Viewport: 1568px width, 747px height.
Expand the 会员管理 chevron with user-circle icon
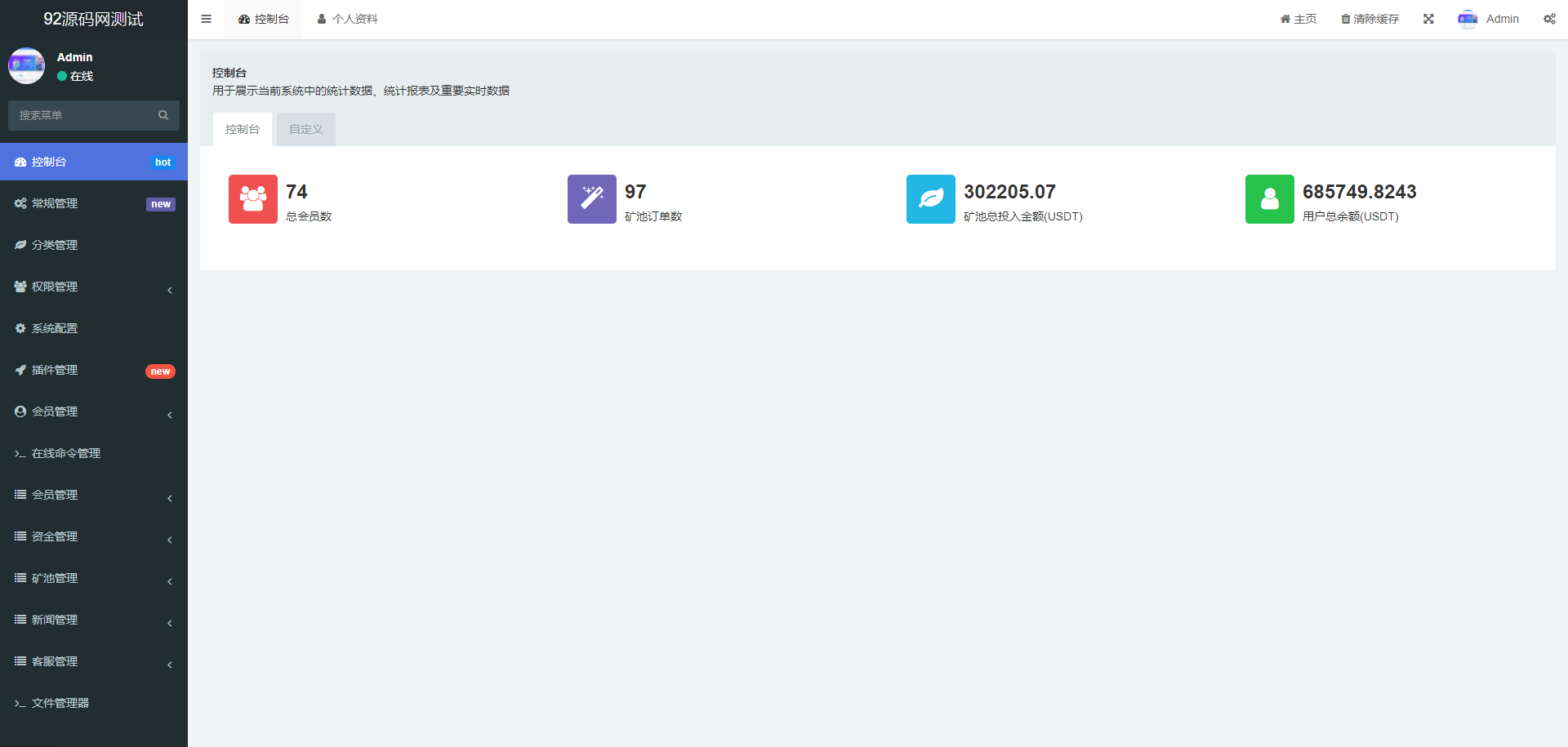tap(170, 415)
